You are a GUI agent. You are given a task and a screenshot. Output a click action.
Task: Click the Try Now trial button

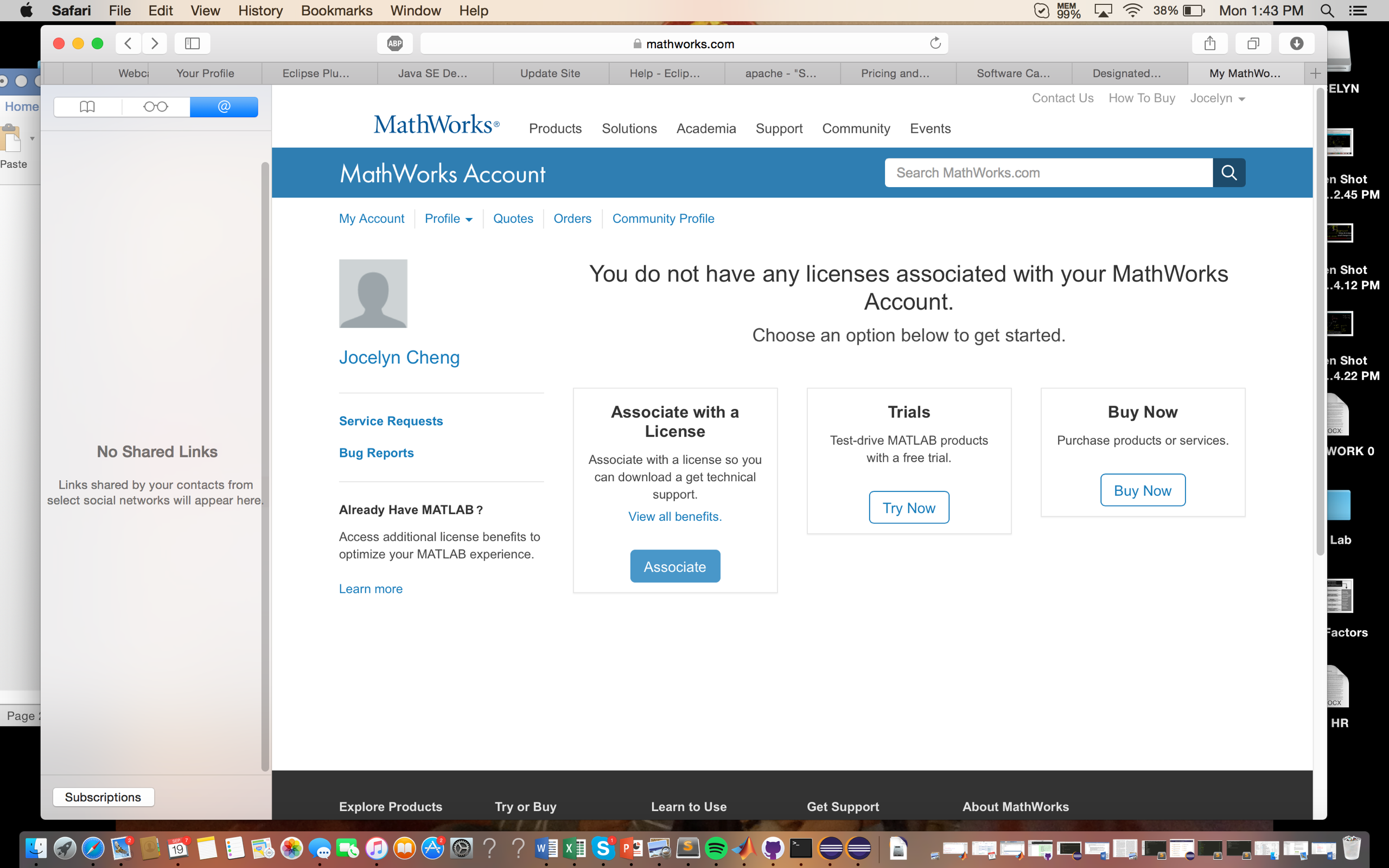tap(909, 507)
